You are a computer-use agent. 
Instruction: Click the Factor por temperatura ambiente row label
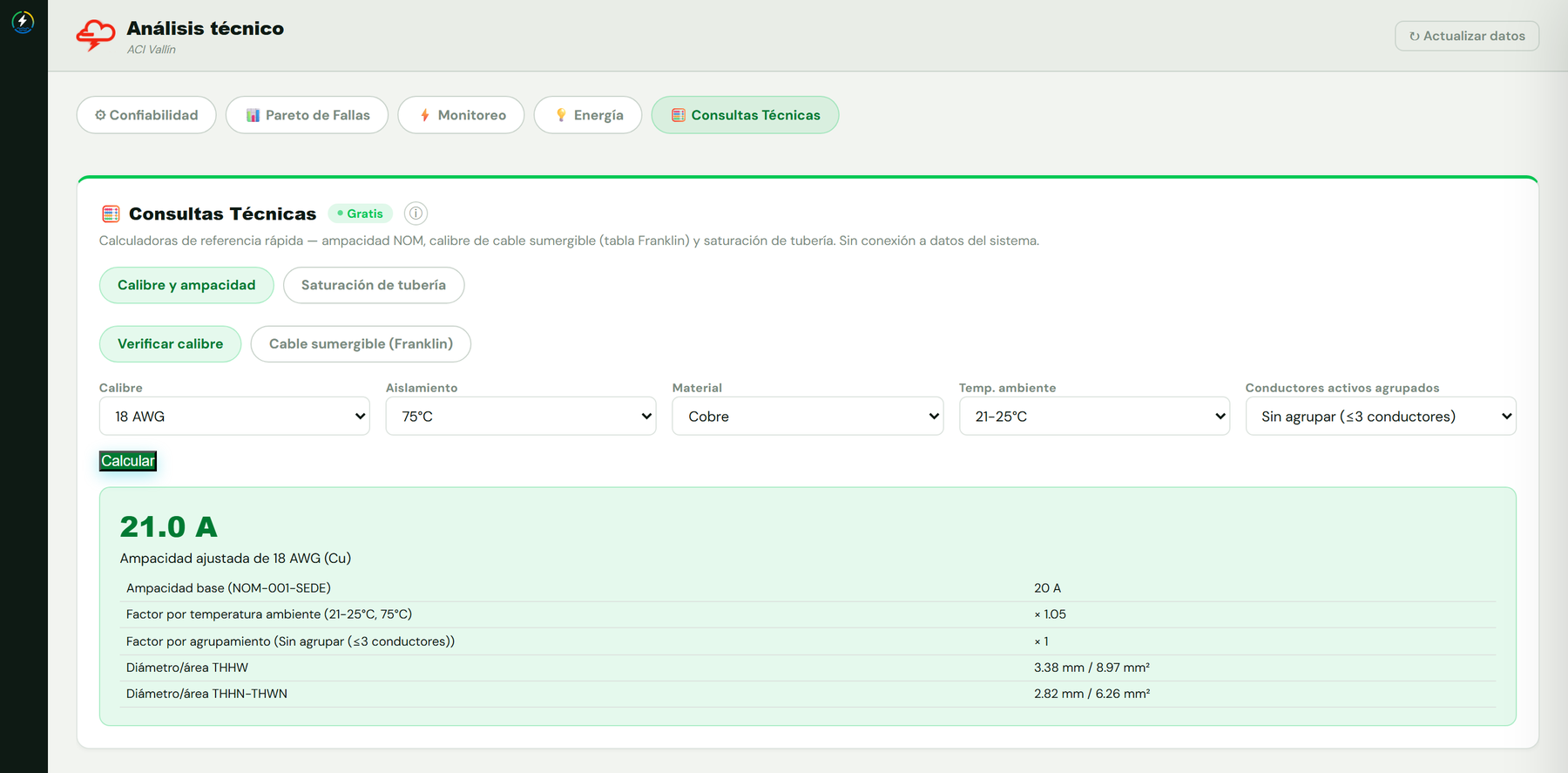269,614
